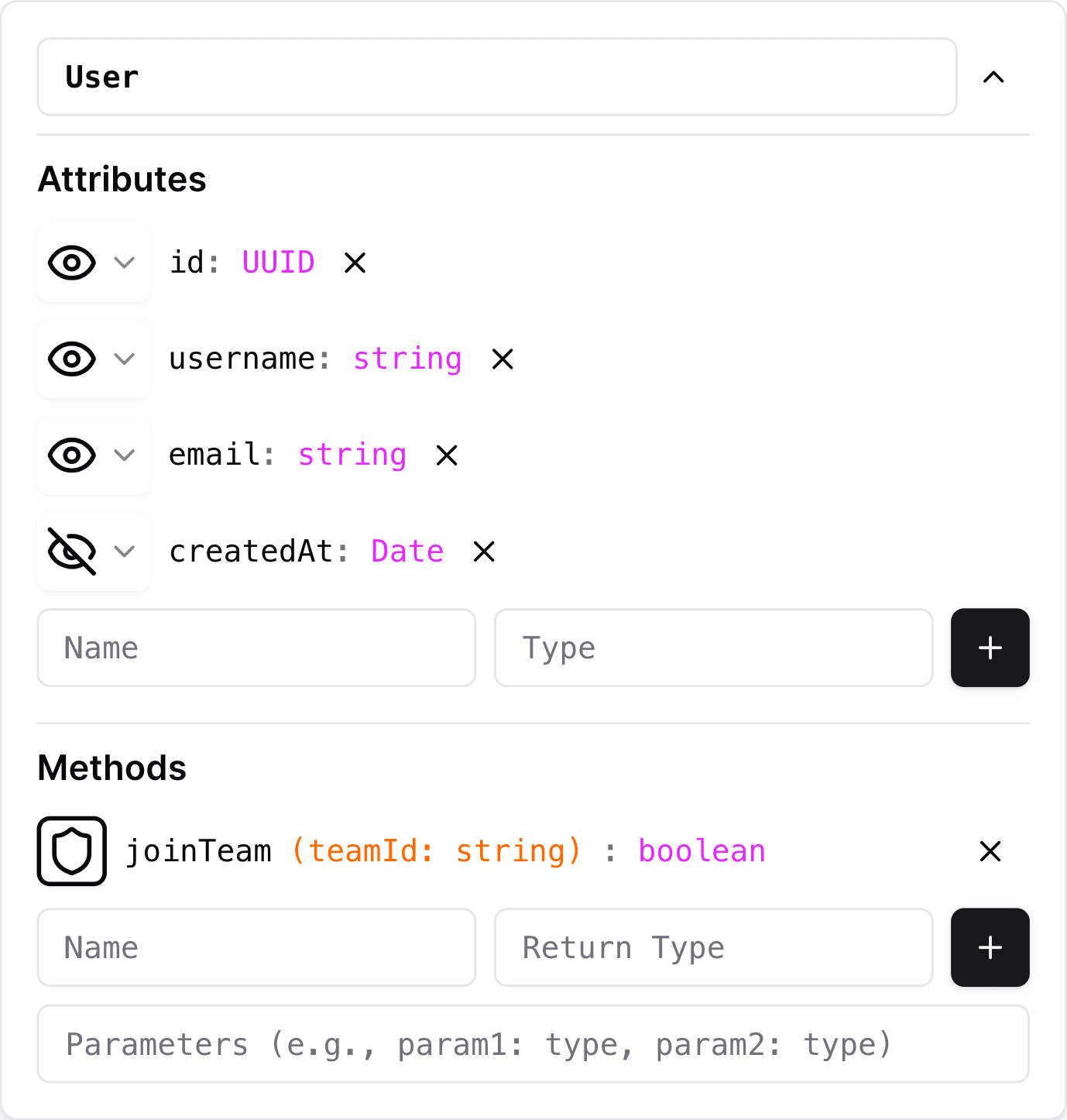Click the method Return Type field

[x=713, y=947]
